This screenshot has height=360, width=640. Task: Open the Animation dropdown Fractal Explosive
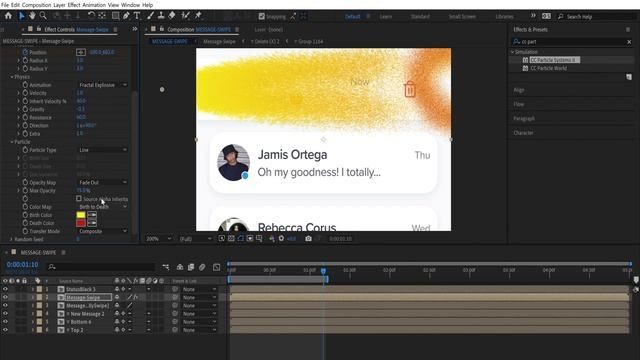click(x=102, y=85)
